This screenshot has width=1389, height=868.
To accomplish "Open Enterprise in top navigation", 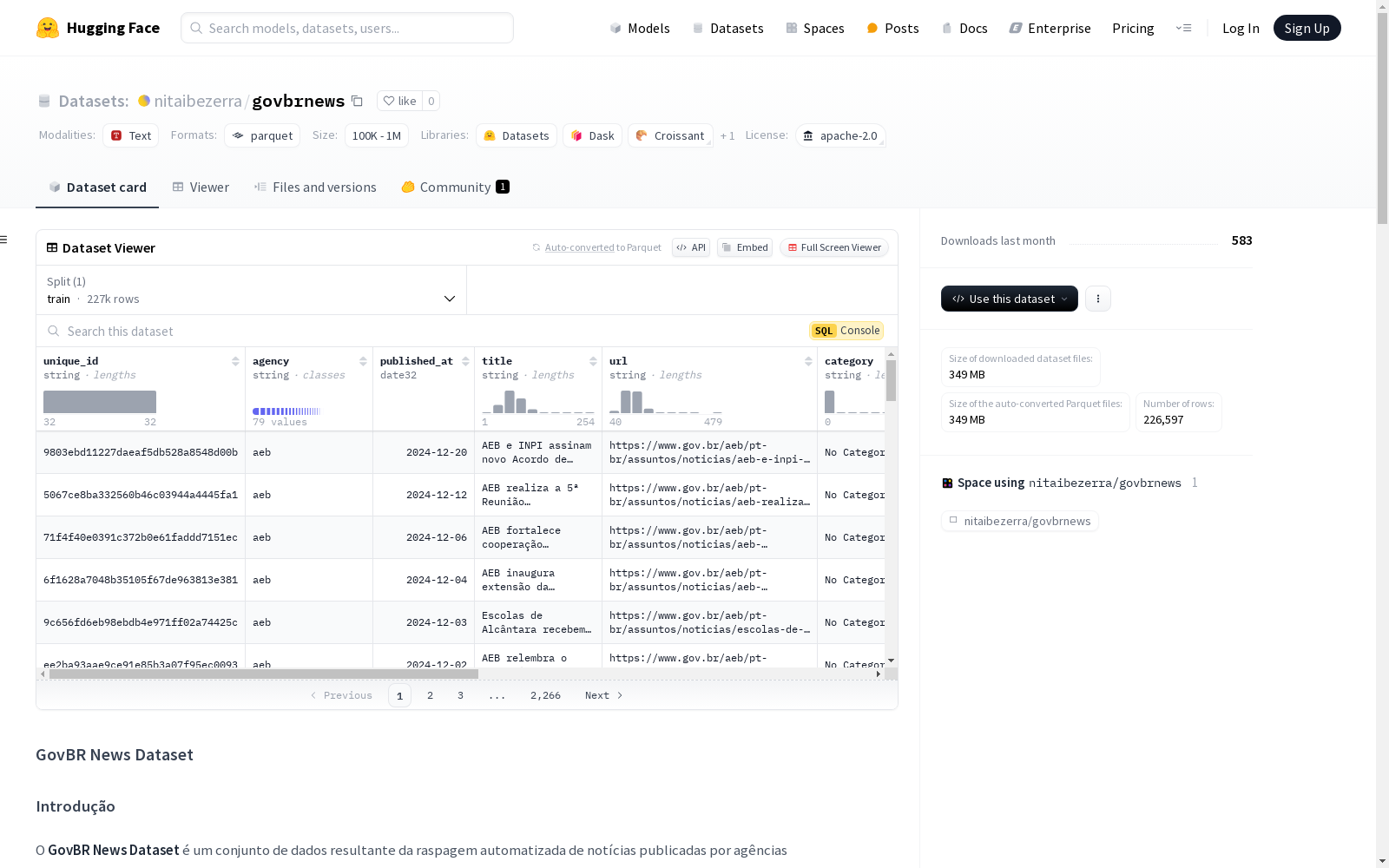I will (x=1050, y=28).
